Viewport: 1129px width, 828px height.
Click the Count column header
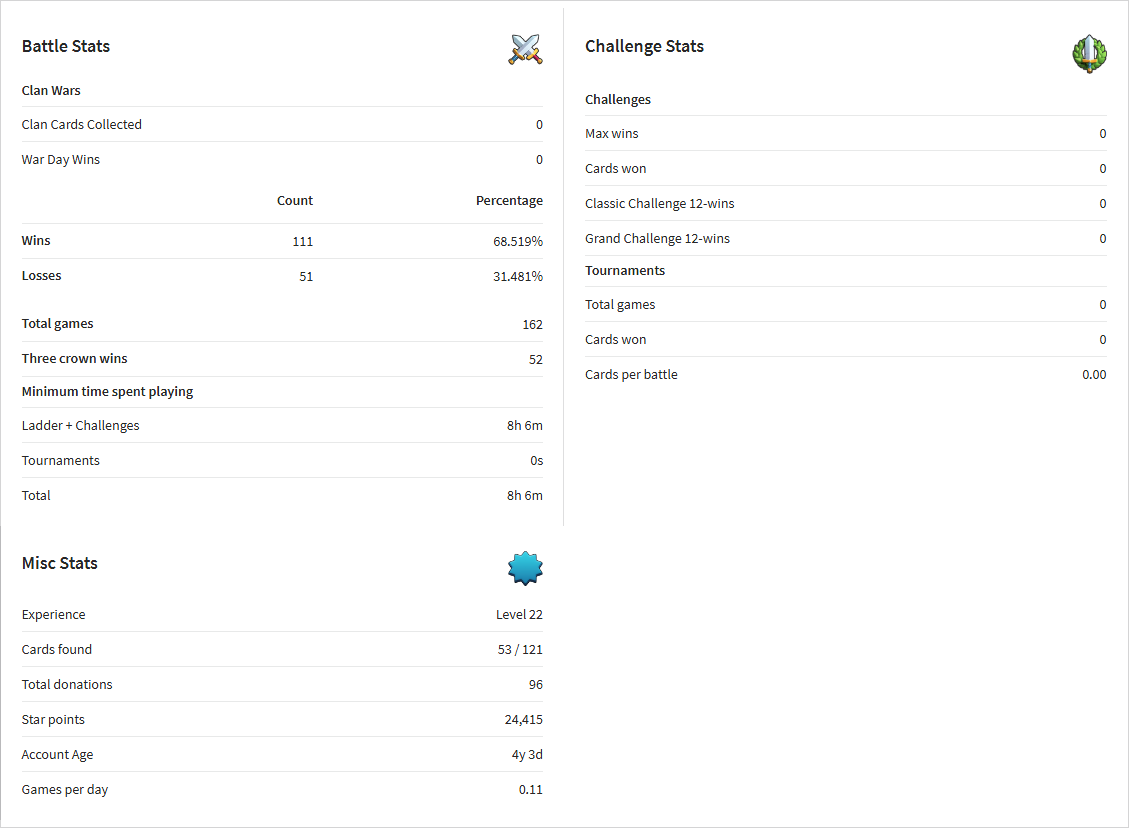pos(294,200)
